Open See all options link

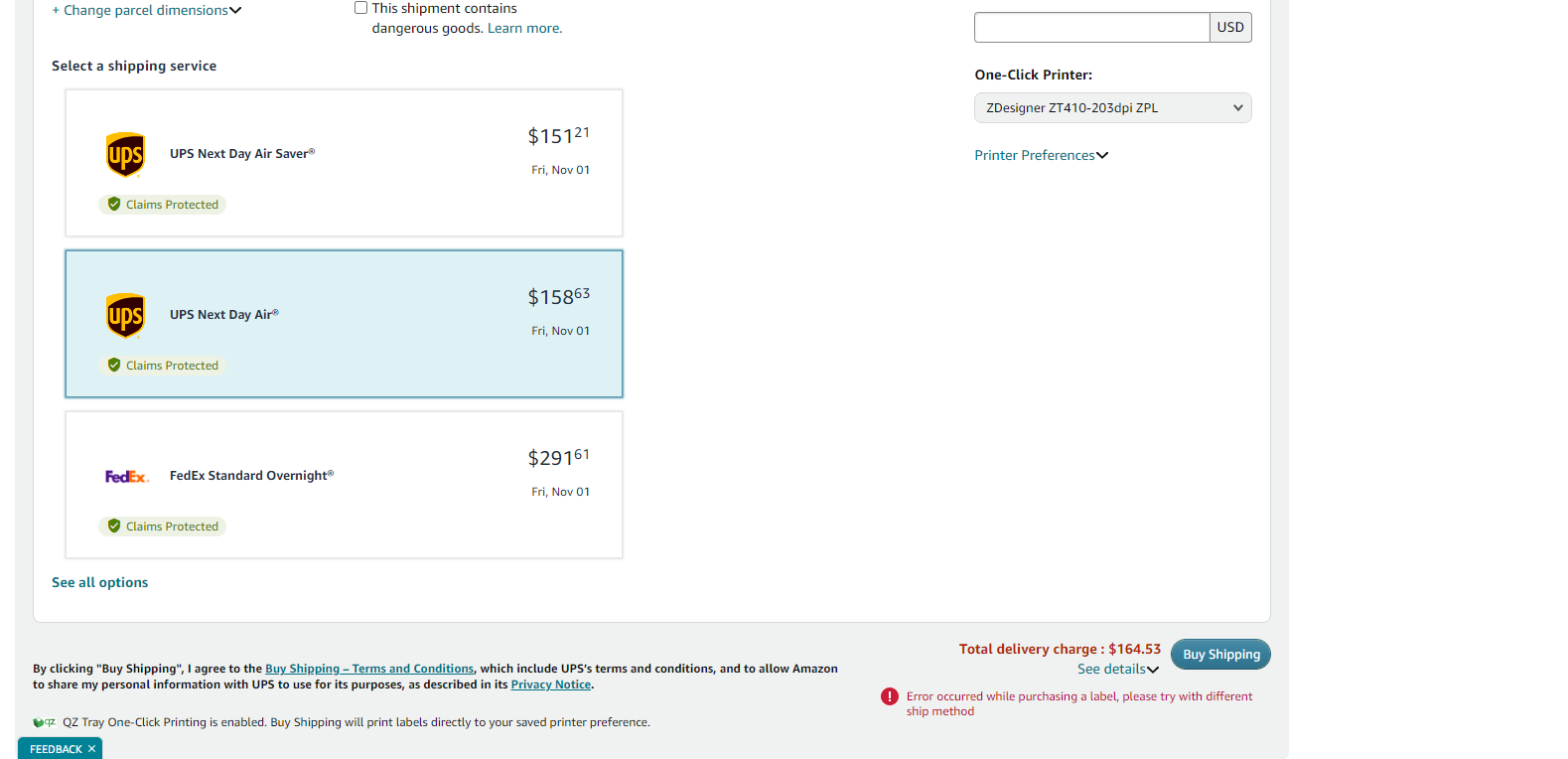(100, 582)
